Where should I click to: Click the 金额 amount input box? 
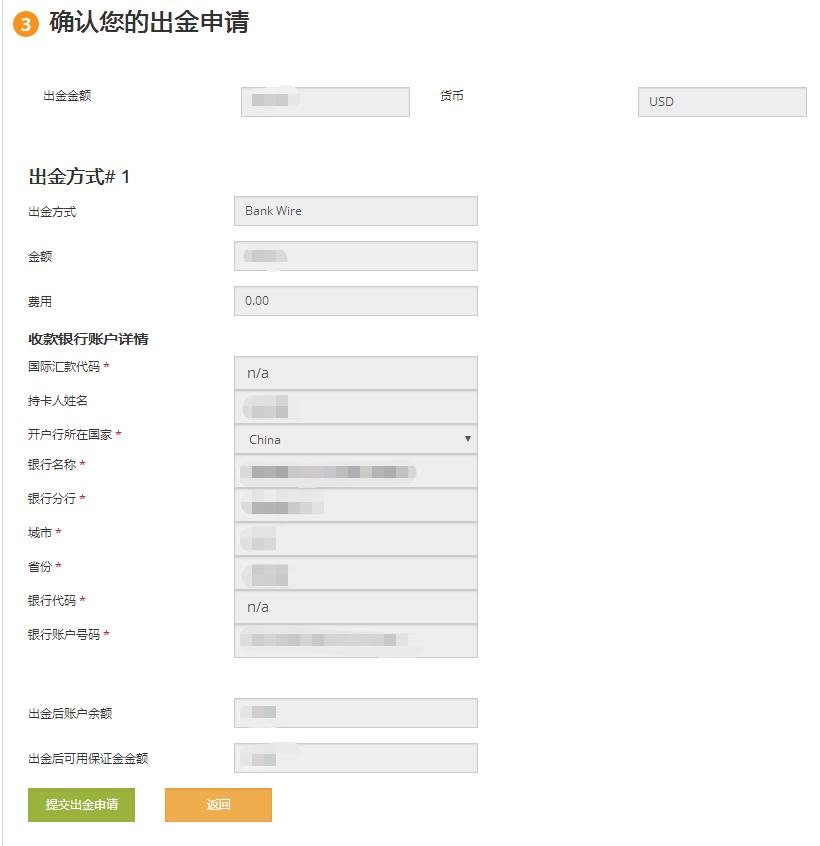point(355,256)
